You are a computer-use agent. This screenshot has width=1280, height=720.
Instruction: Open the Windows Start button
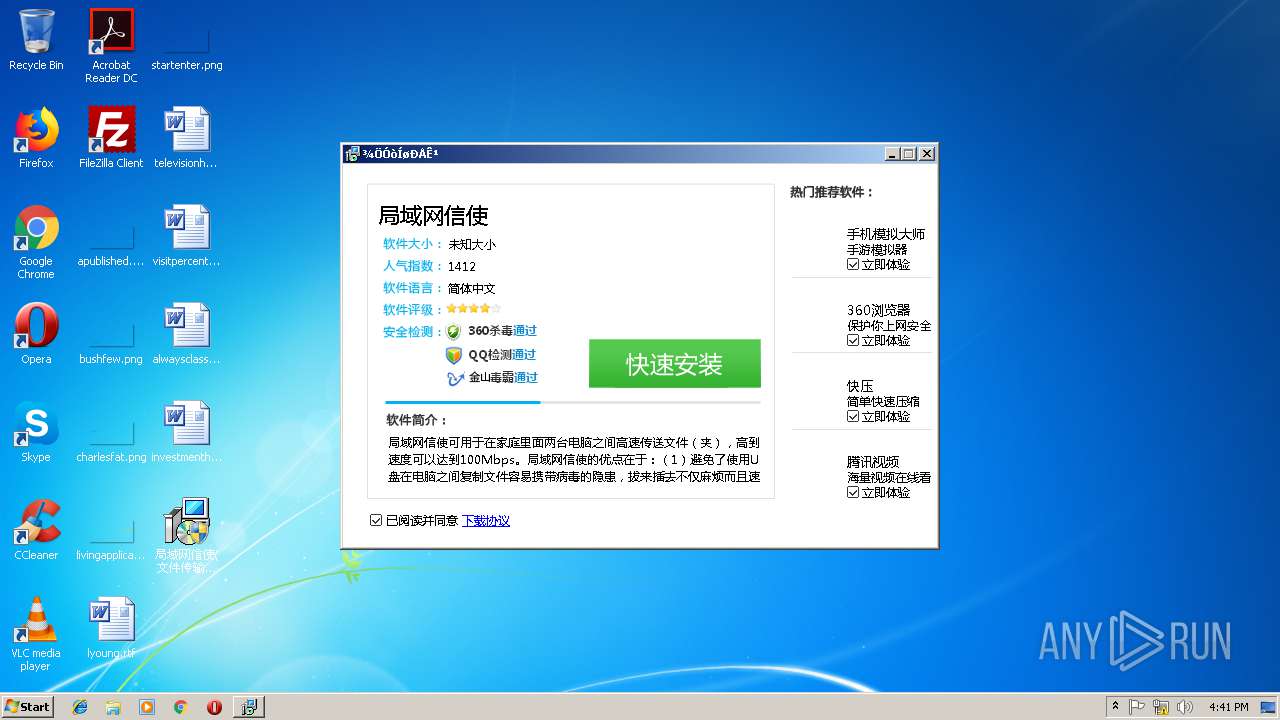point(28,707)
